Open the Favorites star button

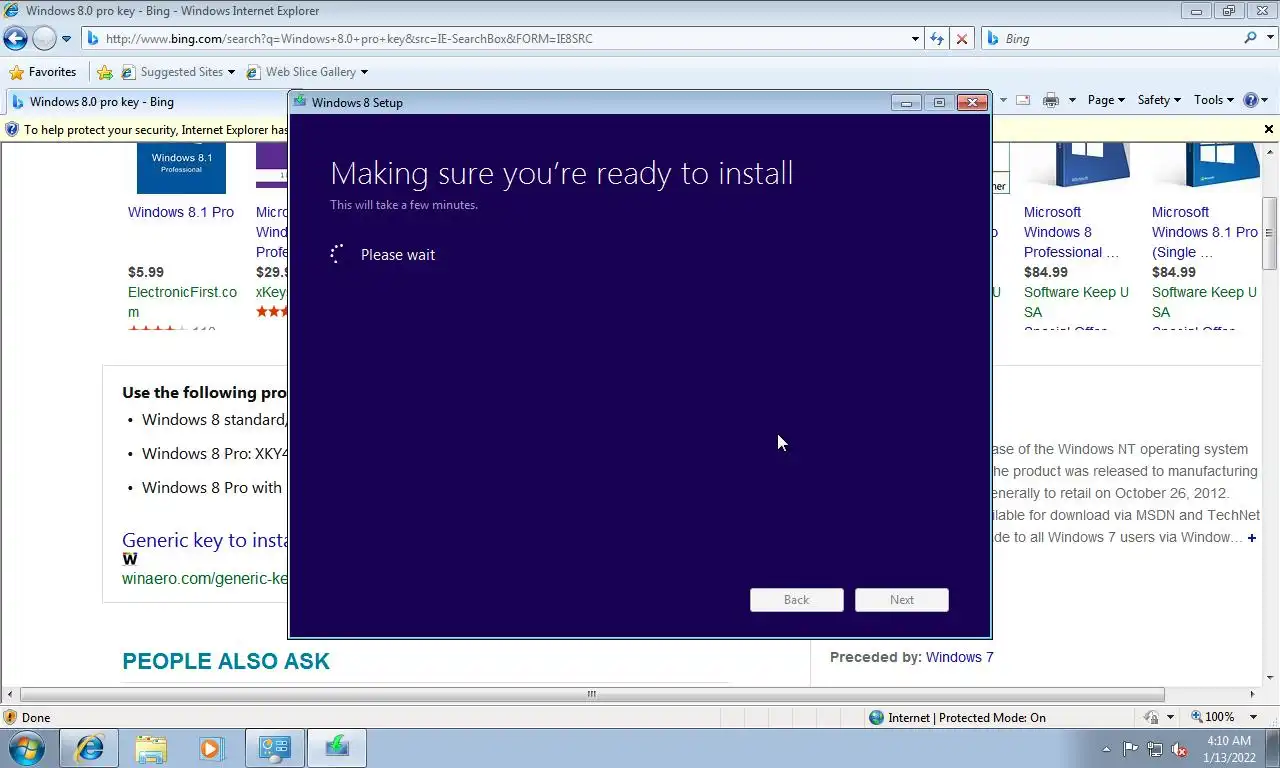(x=43, y=72)
